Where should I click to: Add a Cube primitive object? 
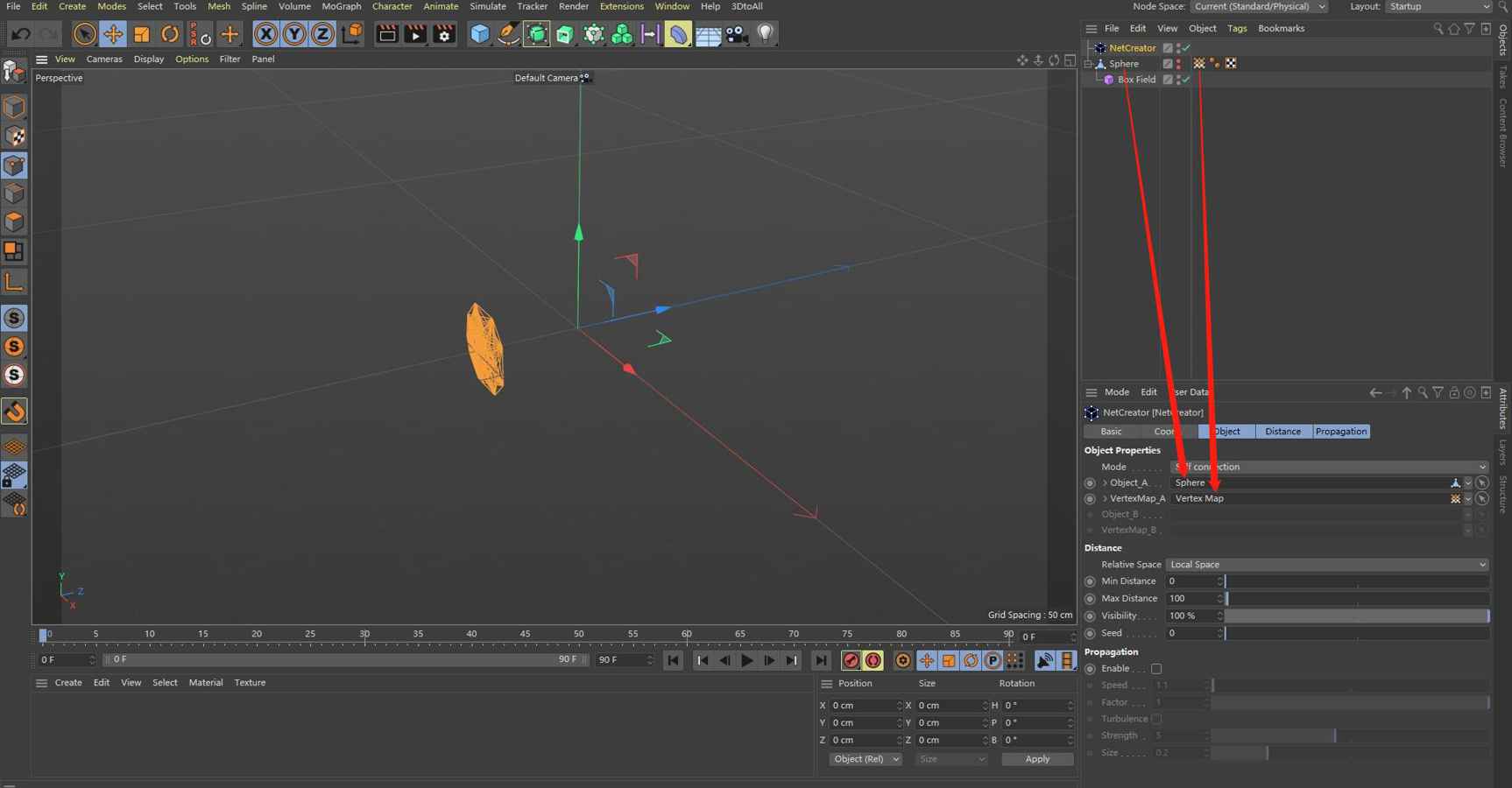(479, 34)
